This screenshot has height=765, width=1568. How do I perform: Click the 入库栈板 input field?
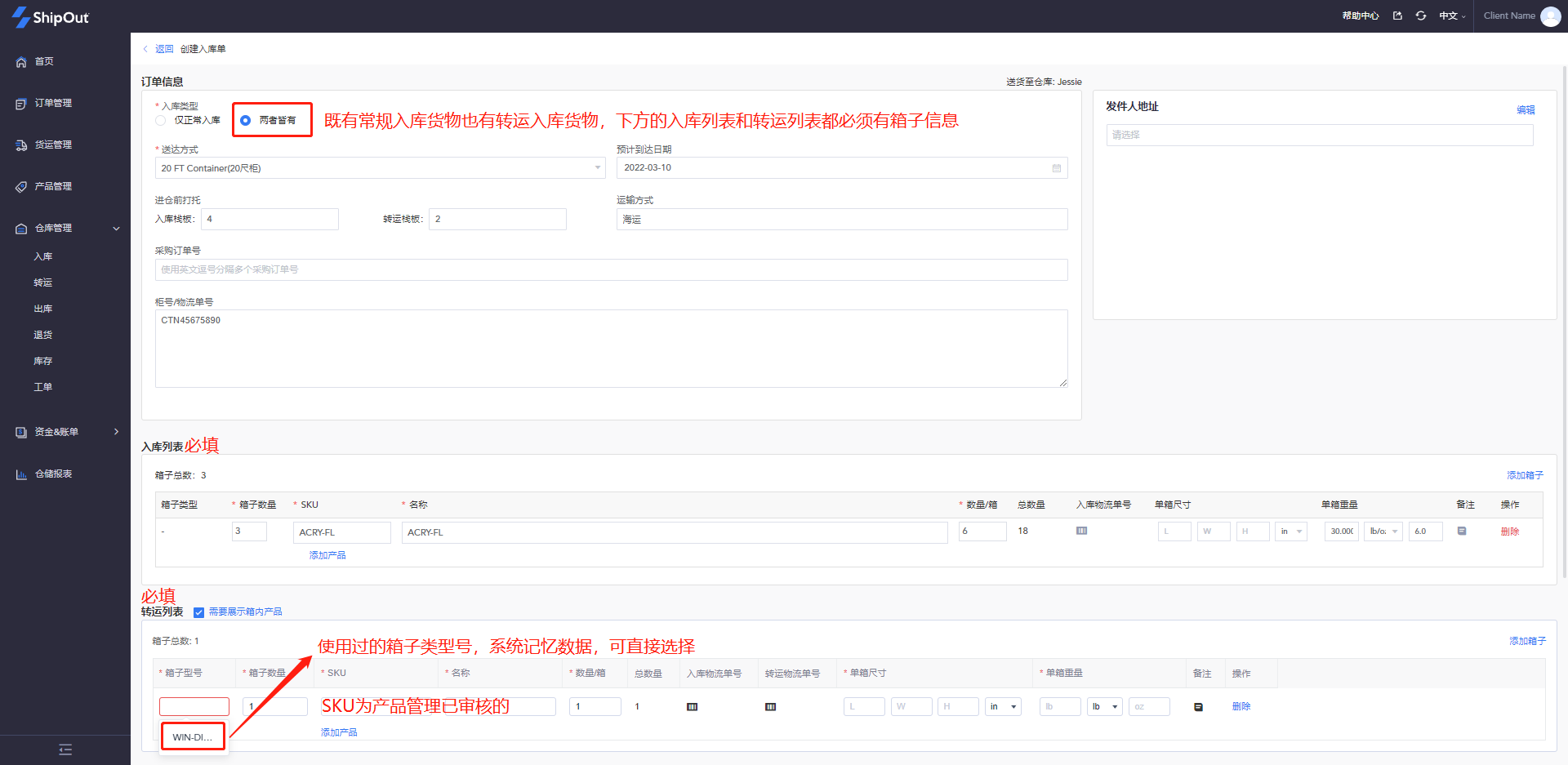point(269,219)
